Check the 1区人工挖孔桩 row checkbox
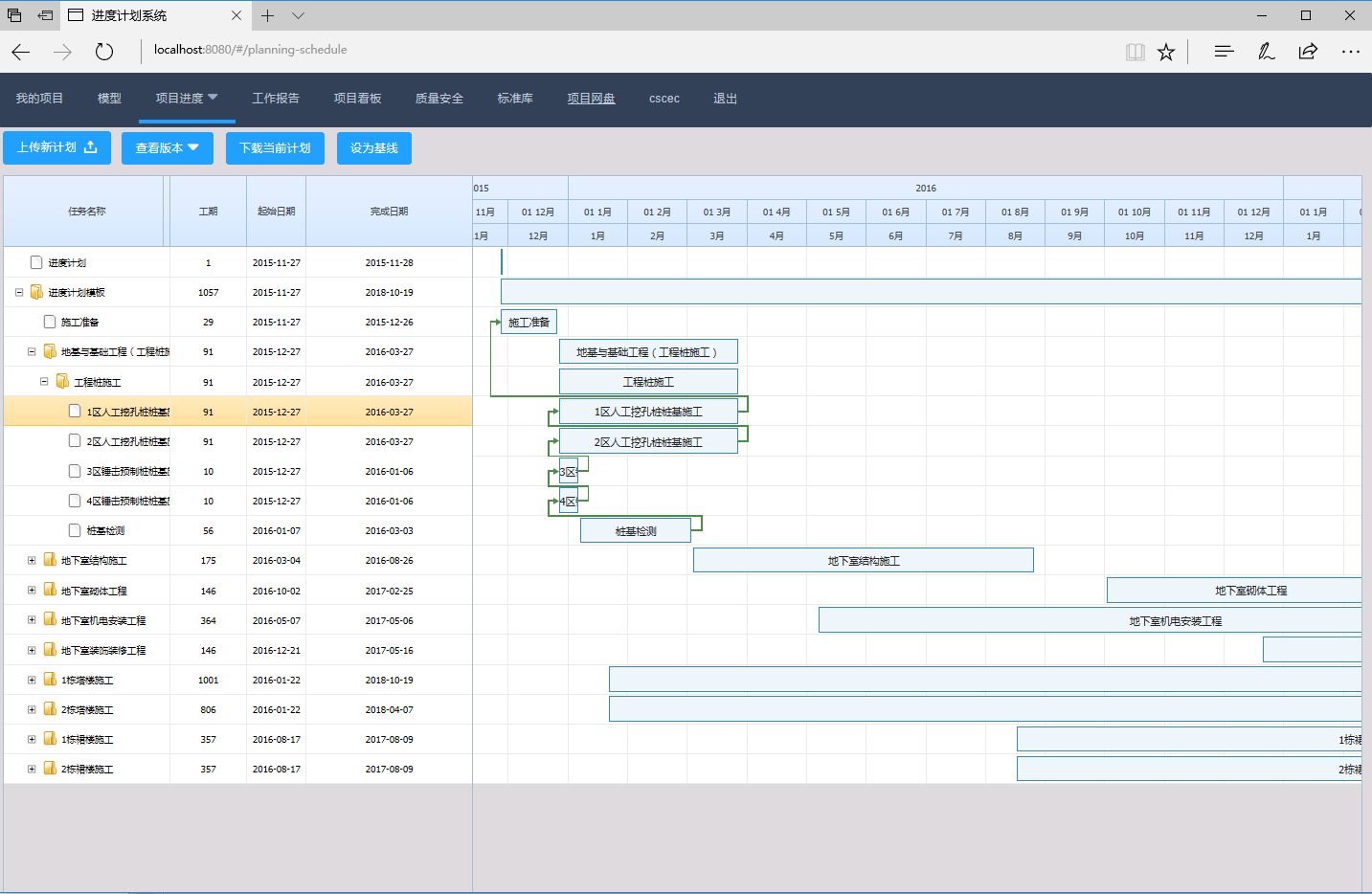 point(75,412)
